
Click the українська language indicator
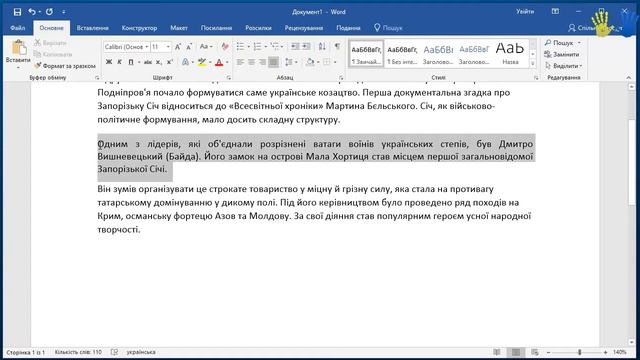point(141,352)
